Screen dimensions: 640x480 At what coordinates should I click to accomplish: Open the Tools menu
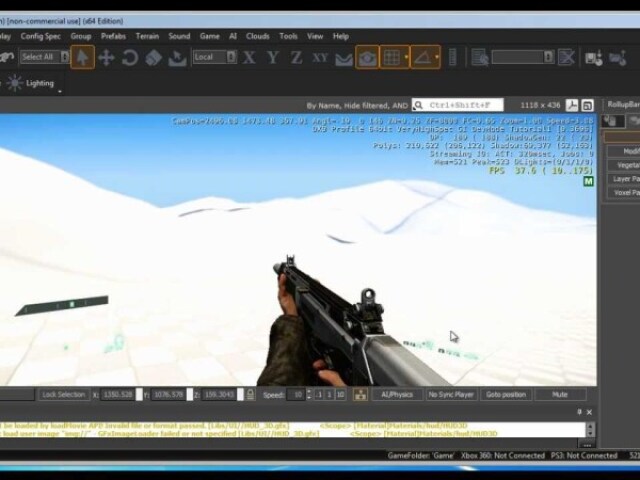(288, 36)
